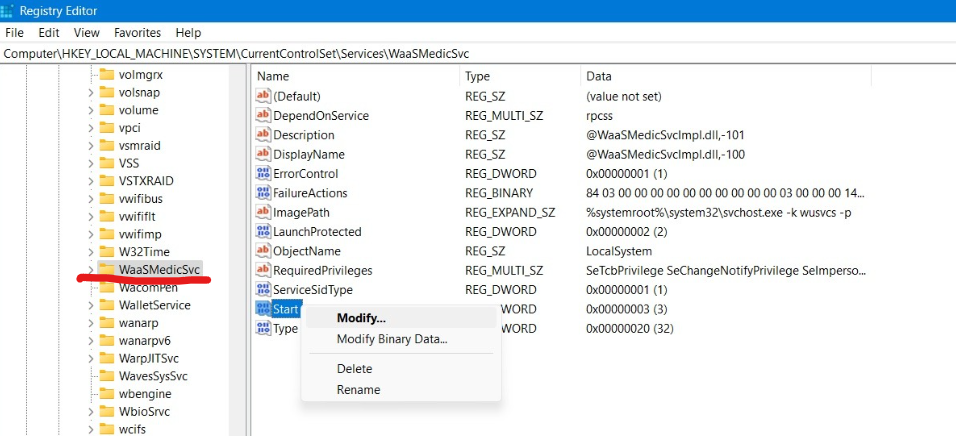Image resolution: width=956 pixels, height=436 pixels.
Task: Expand the VSTXRAID tree node
Action: (x=90, y=181)
